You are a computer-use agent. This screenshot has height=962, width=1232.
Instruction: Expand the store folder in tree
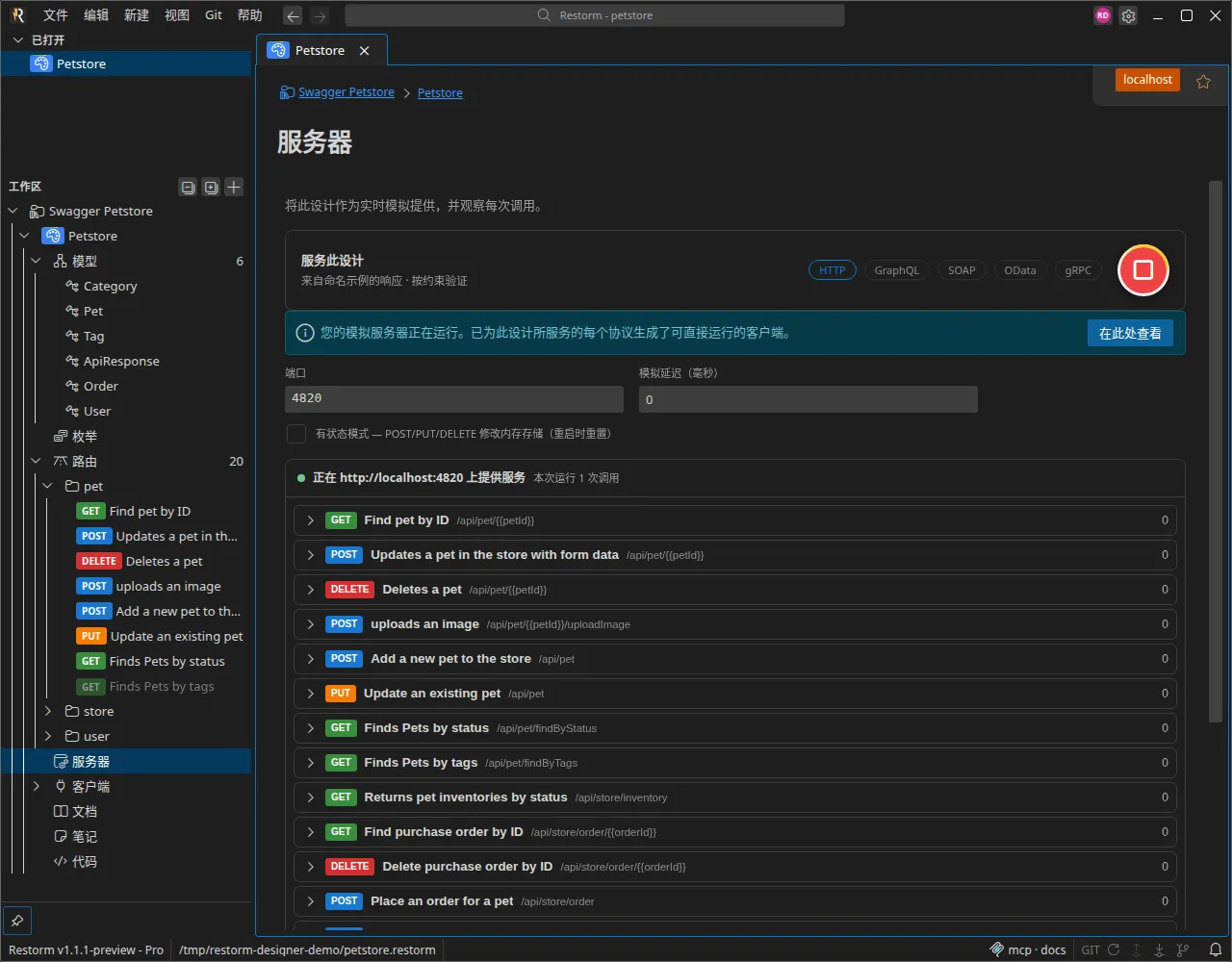(x=48, y=711)
